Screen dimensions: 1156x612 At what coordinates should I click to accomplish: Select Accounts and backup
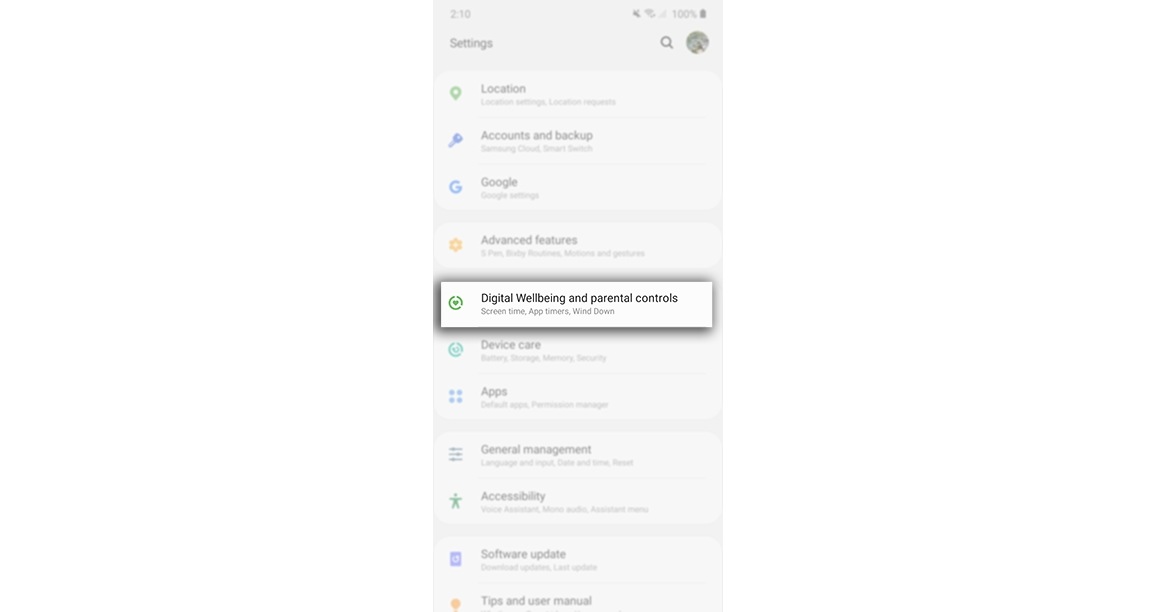(x=577, y=141)
